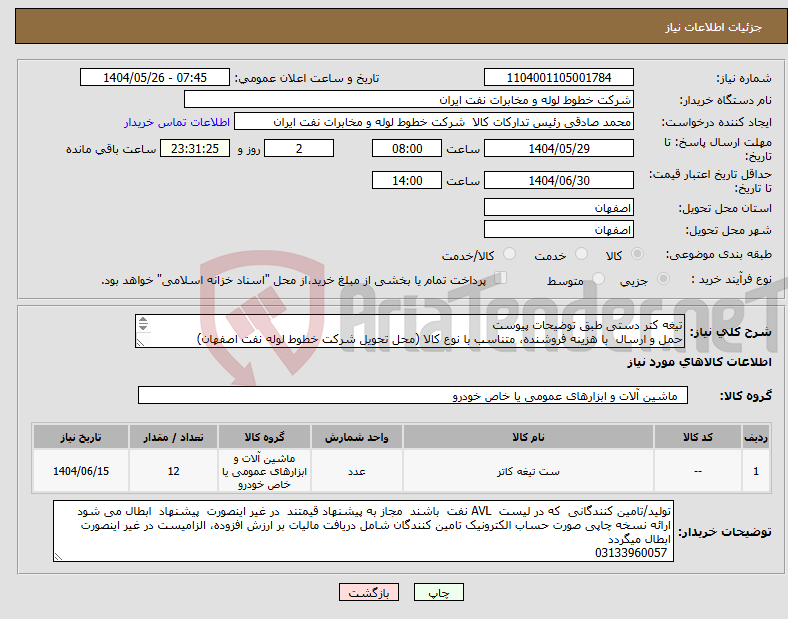788x619 pixels.
Task: Click the ردیف column header
Action: (x=756, y=437)
